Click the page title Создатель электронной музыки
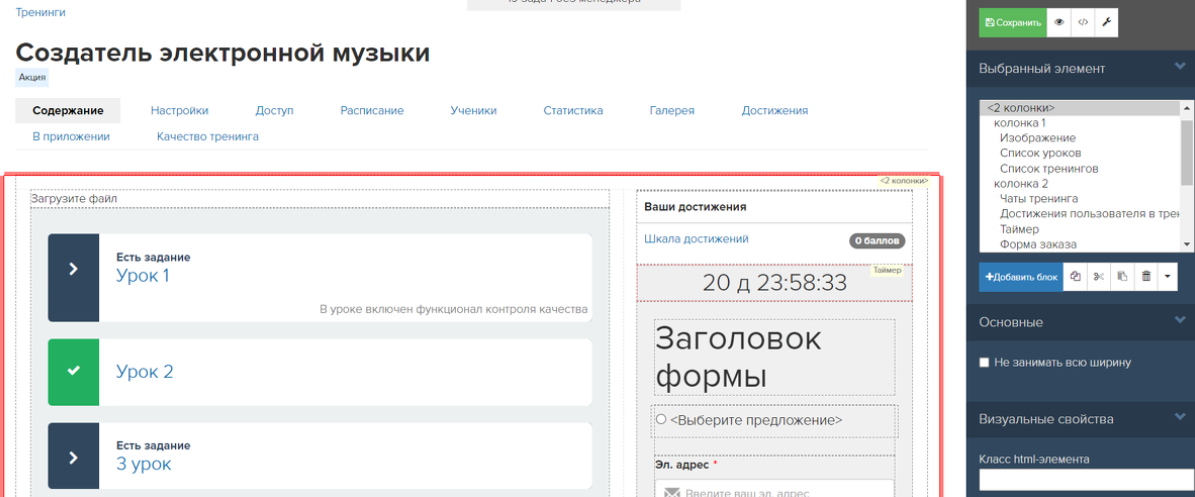This screenshot has width=1195, height=497. [223, 53]
